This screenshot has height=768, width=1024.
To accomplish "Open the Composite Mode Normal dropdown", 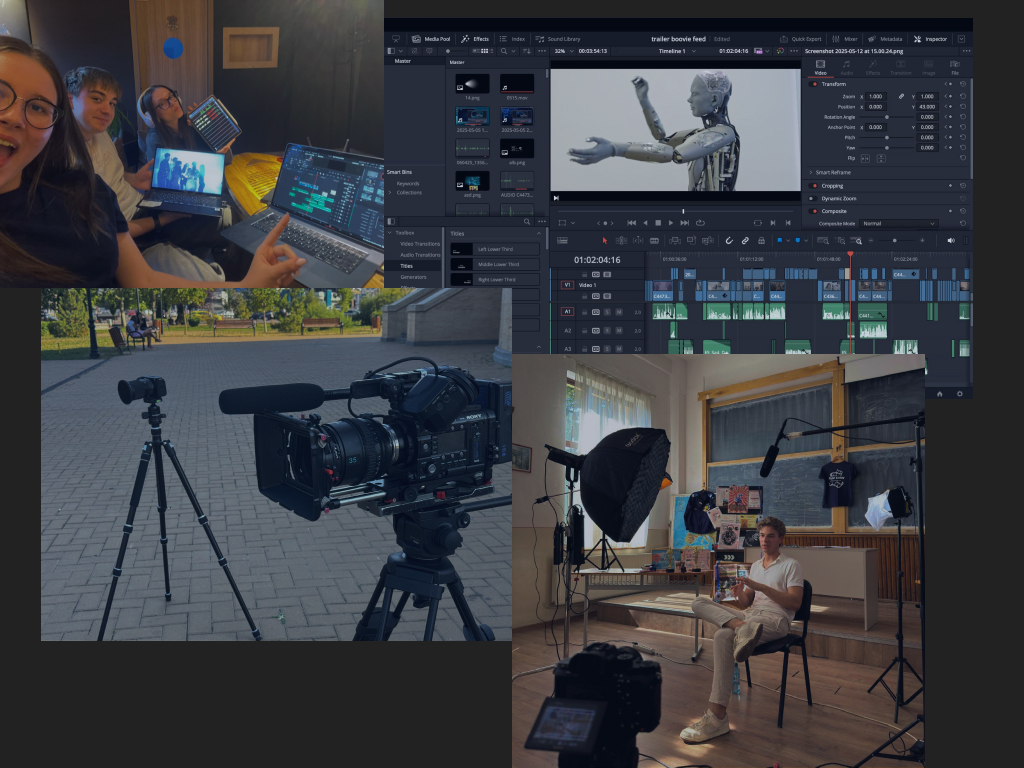I will [x=899, y=223].
